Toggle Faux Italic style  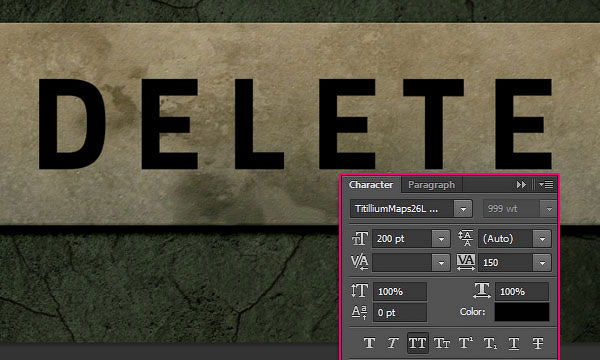(x=393, y=343)
